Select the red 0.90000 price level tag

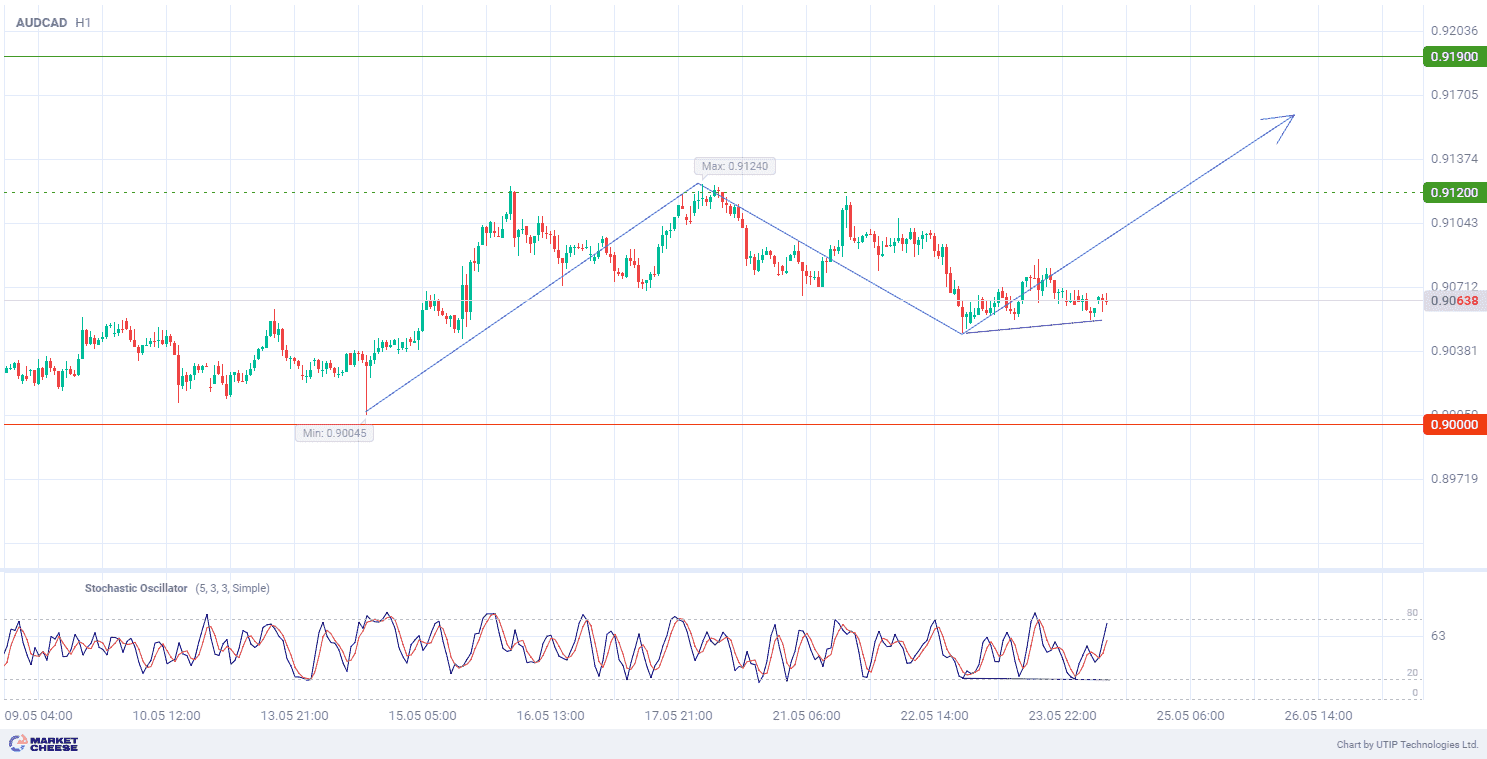pos(1454,425)
